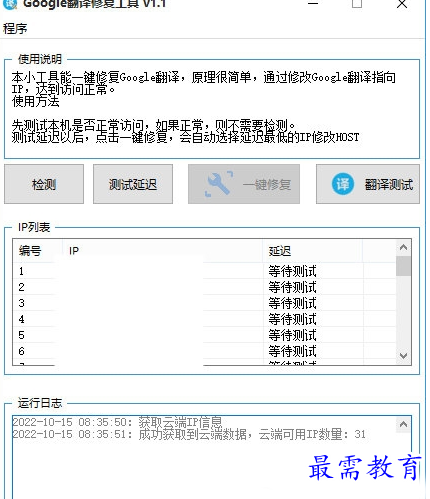Click the 编号 column header
This screenshot has width=430, height=499.
tap(37, 251)
